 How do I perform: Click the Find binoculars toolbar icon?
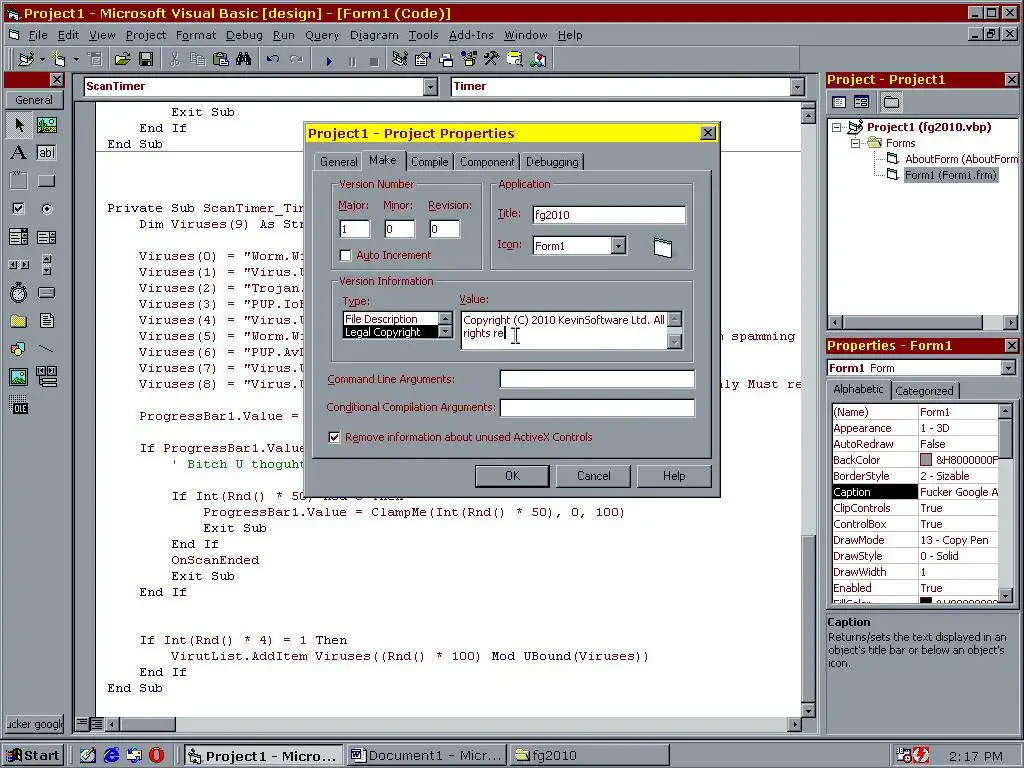pyautogui.click(x=244, y=60)
